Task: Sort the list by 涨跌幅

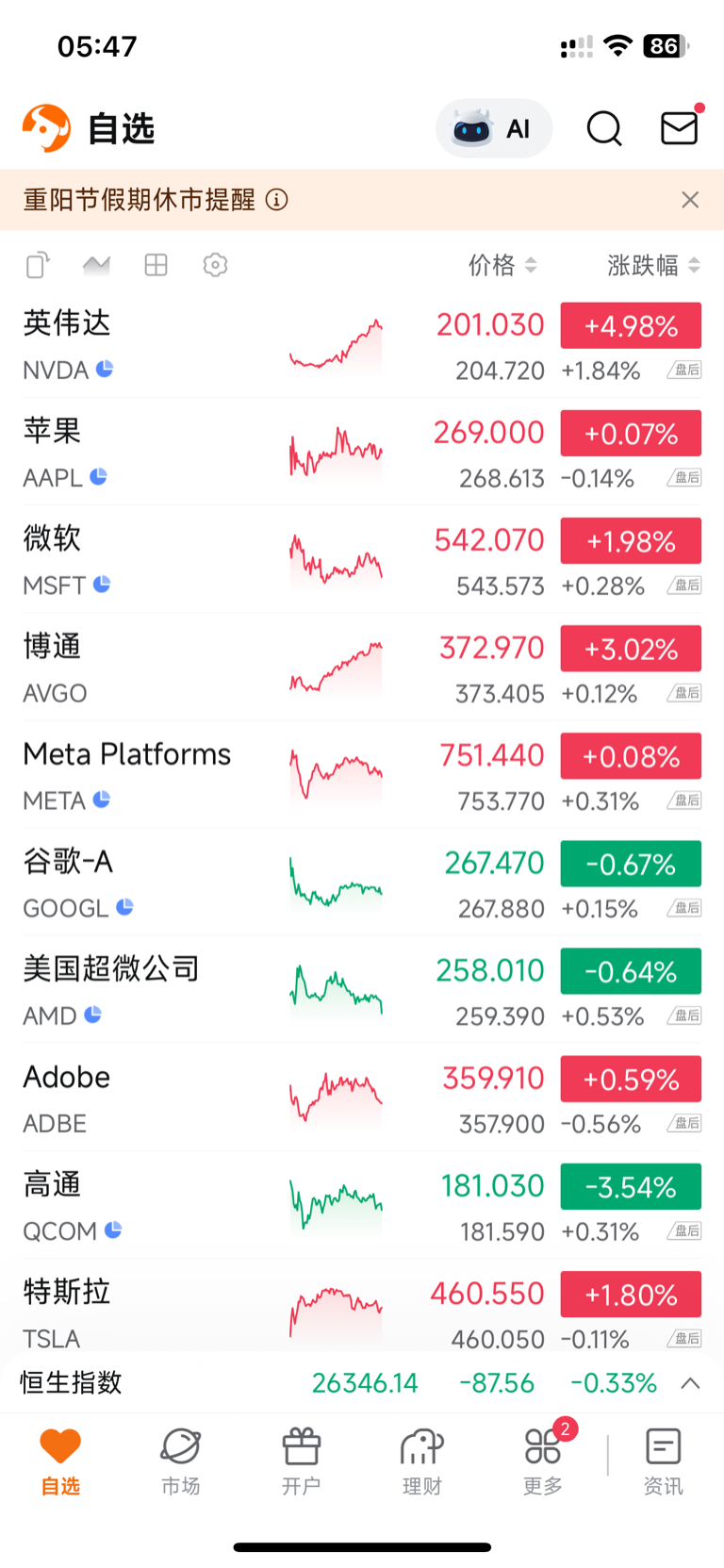Action: click(x=653, y=266)
